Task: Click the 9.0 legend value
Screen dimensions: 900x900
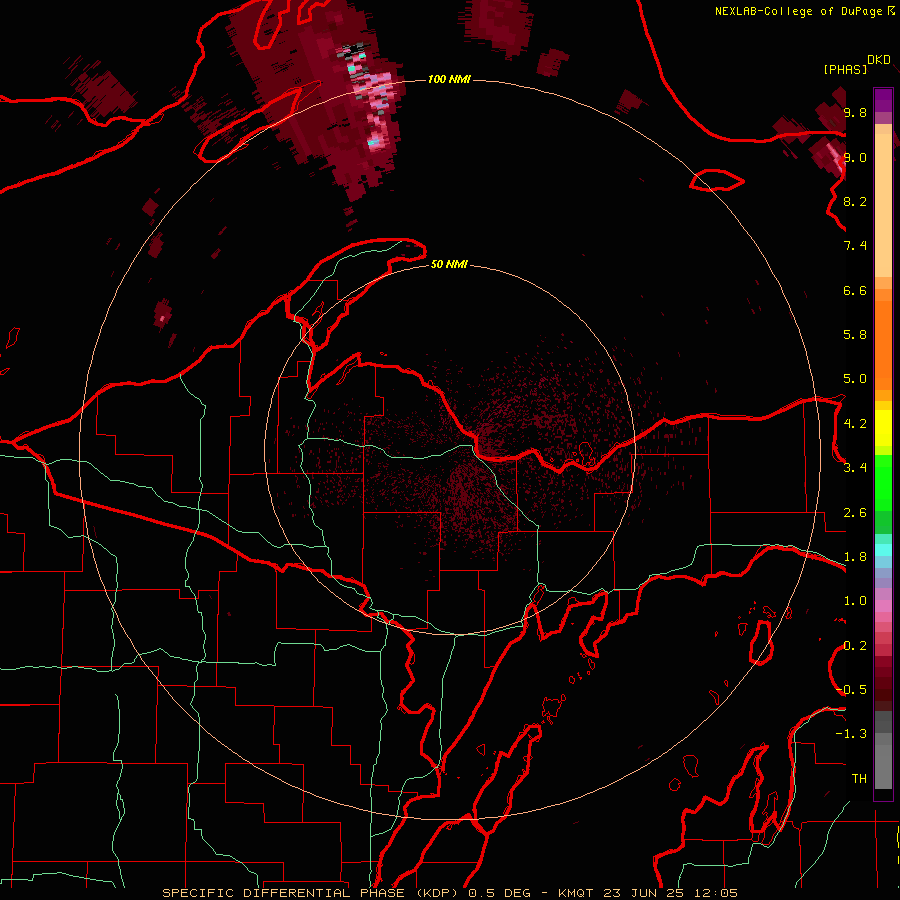Action: pyautogui.click(x=855, y=157)
